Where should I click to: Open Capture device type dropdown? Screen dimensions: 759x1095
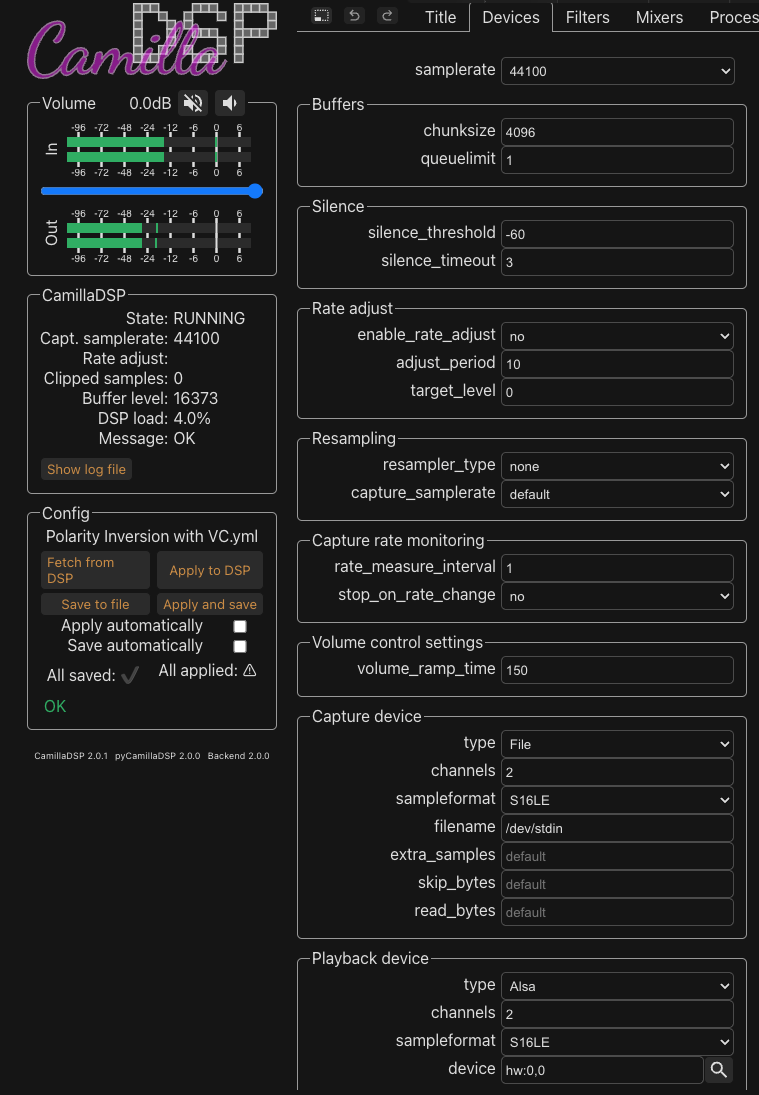click(617, 744)
